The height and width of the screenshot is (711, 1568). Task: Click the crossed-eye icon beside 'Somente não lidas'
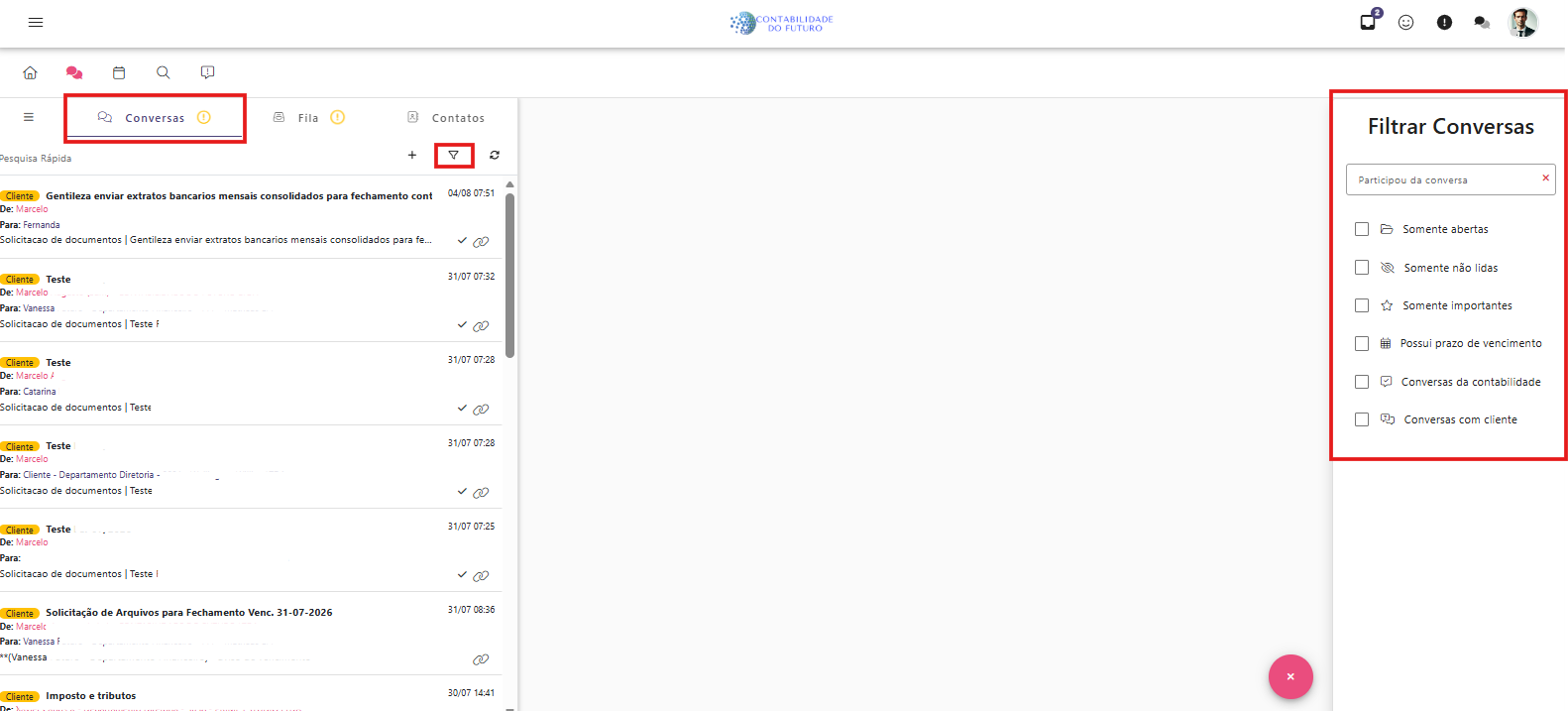(1388, 268)
